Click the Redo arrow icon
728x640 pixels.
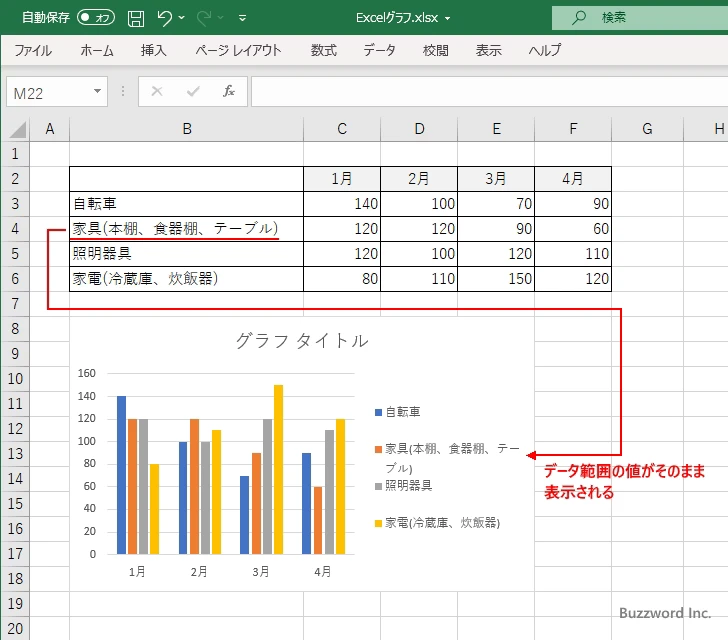204,18
